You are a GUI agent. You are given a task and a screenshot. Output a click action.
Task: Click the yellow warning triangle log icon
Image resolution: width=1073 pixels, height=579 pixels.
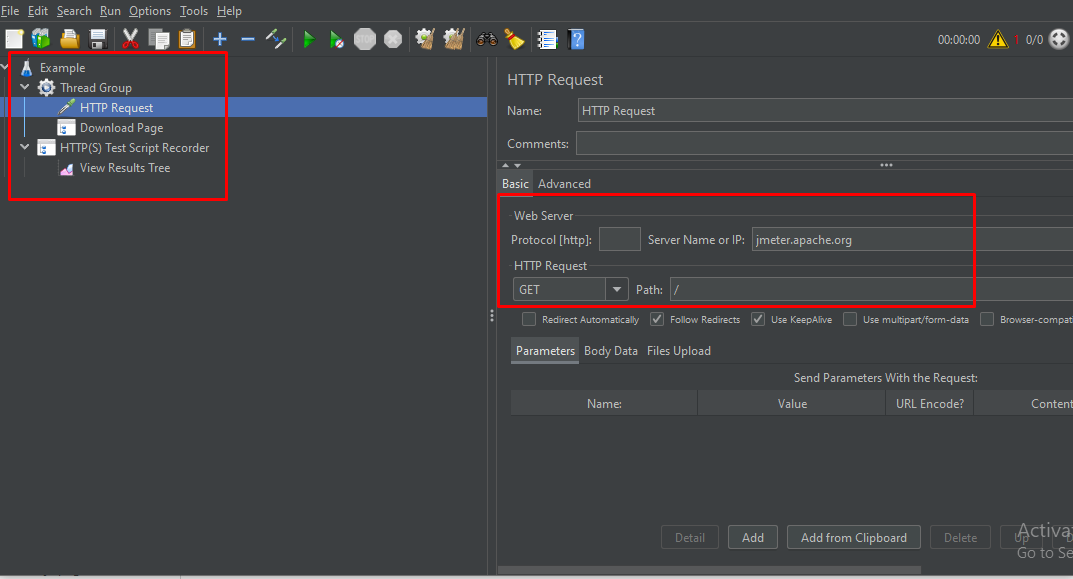pyautogui.click(x=998, y=39)
